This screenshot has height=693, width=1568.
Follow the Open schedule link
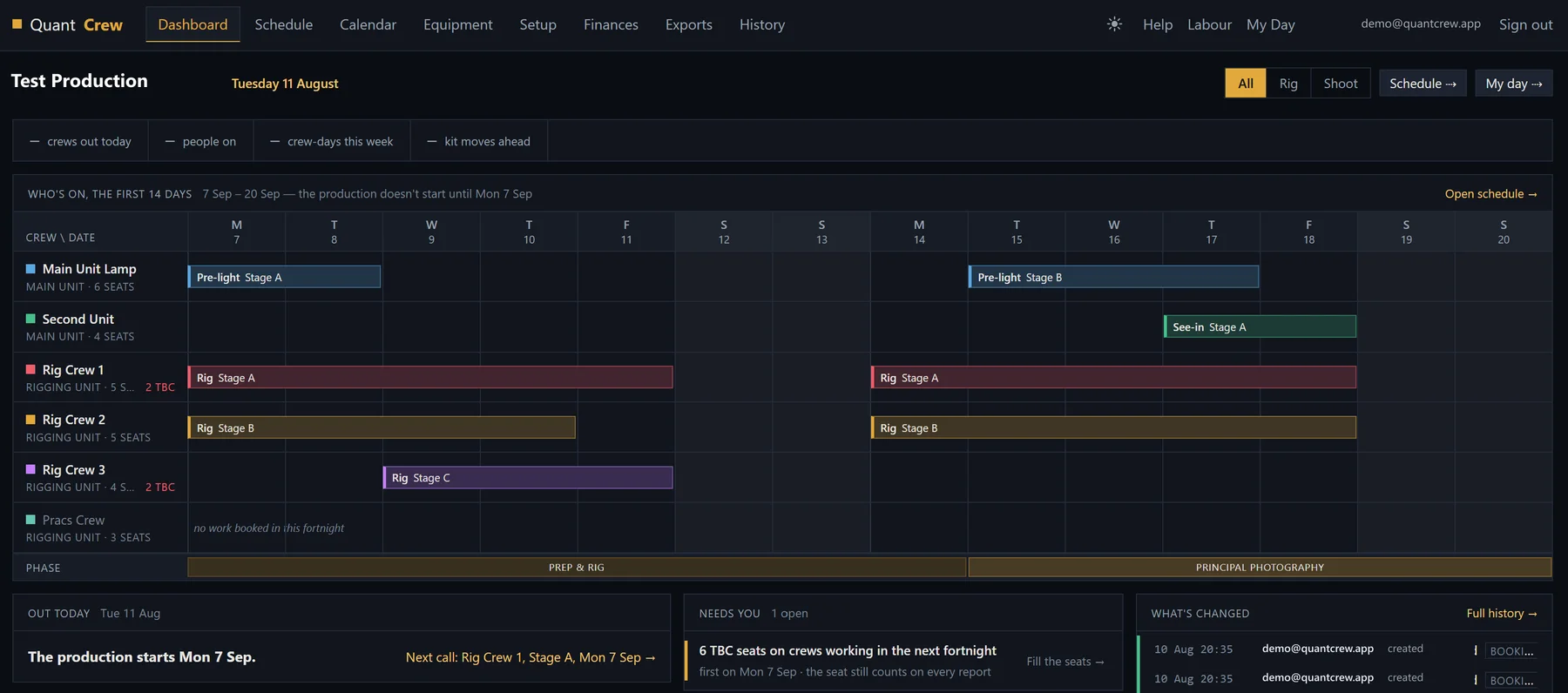tap(1490, 193)
